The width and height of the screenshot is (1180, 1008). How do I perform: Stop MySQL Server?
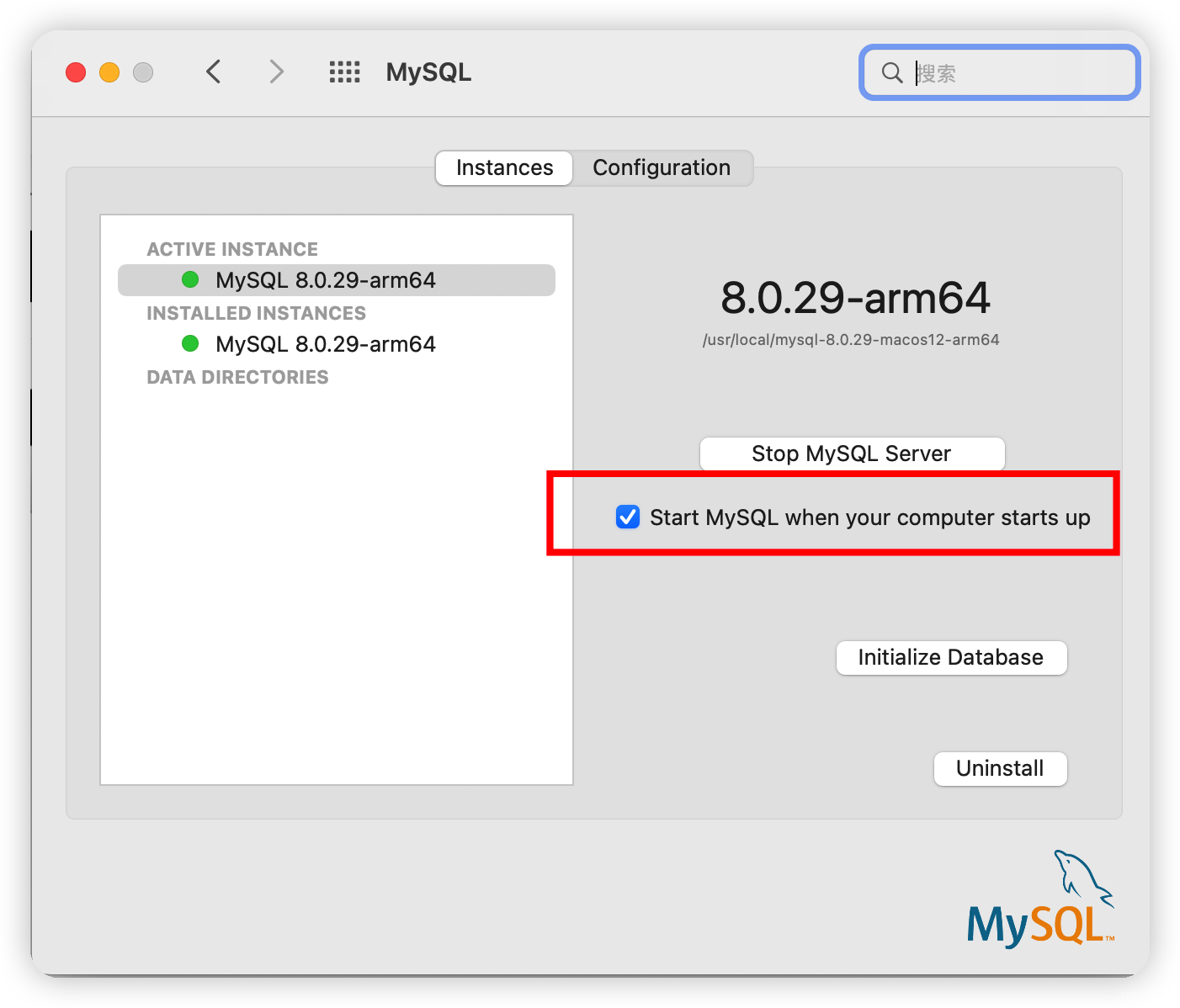(852, 454)
